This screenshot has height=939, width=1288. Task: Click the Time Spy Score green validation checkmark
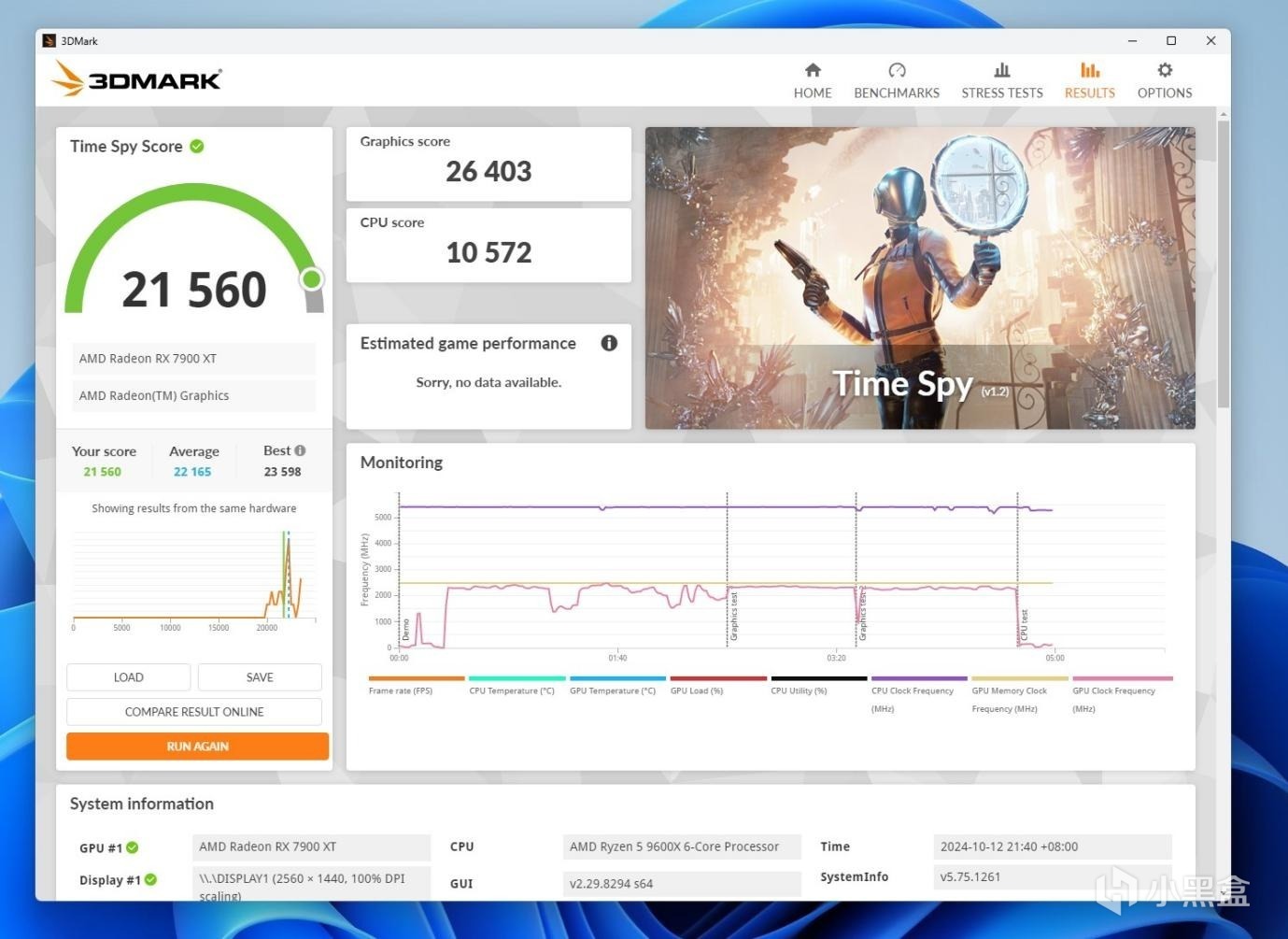(197, 146)
